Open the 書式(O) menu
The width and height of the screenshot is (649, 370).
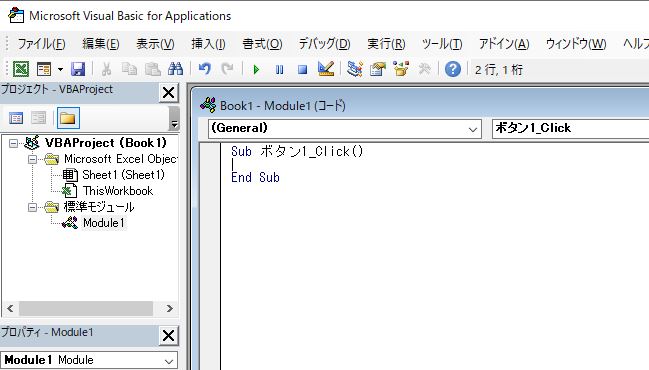(x=262, y=43)
